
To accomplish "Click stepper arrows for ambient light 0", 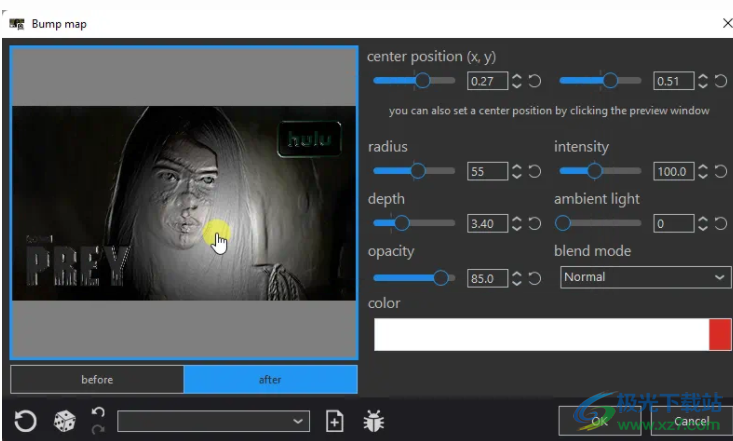I will 703,224.
